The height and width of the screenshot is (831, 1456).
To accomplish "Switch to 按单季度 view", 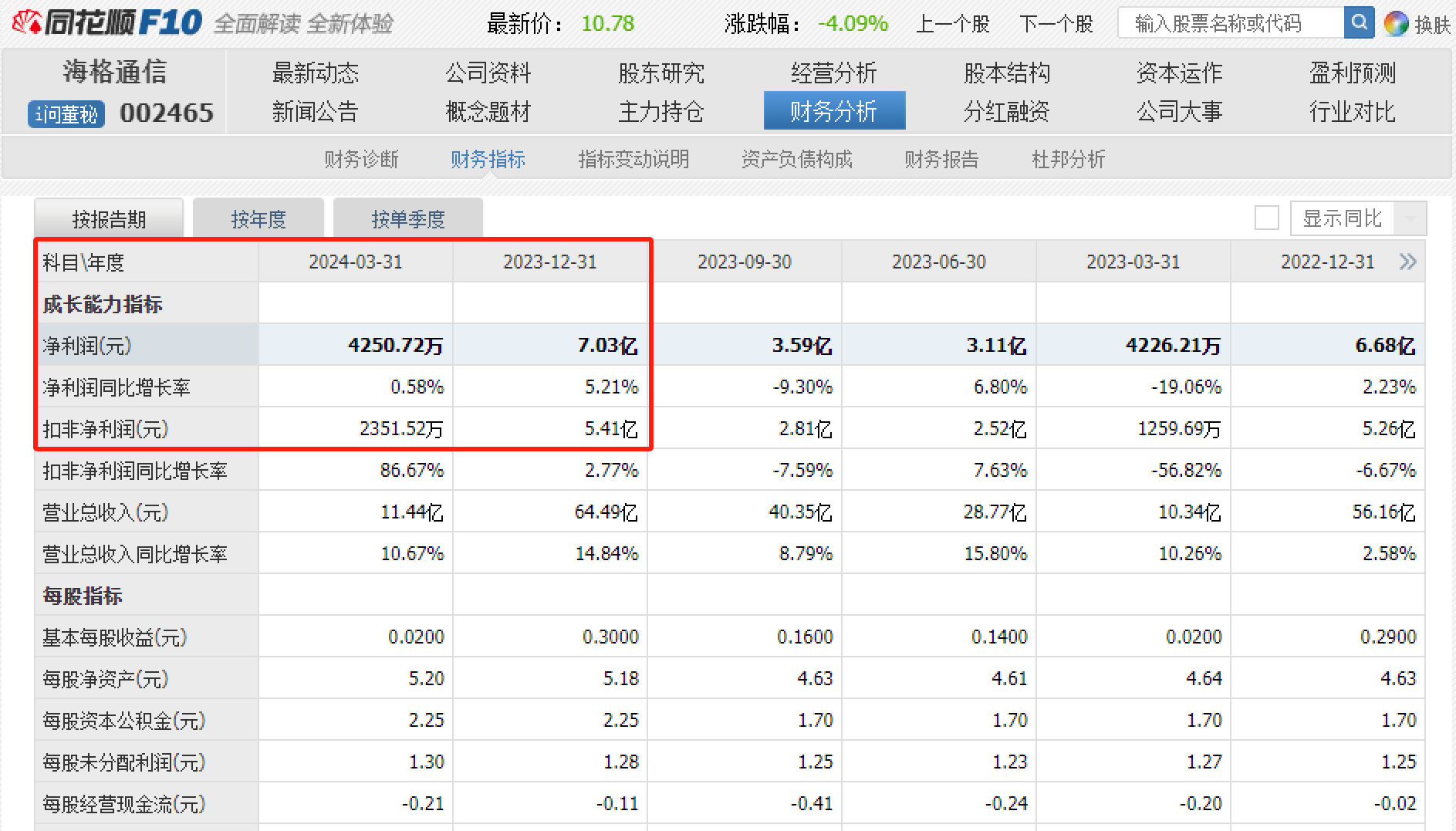I will [408, 218].
